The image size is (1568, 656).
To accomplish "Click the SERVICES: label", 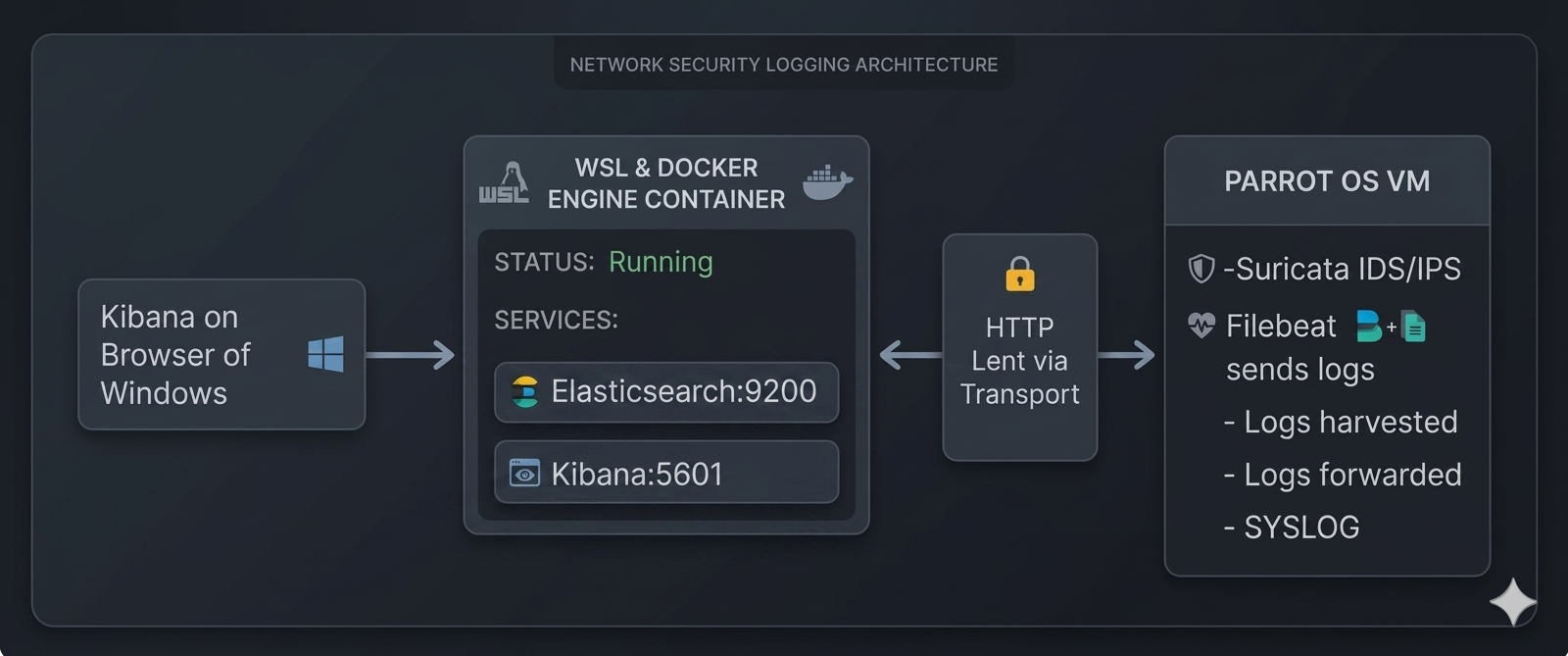I will [556, 321].
